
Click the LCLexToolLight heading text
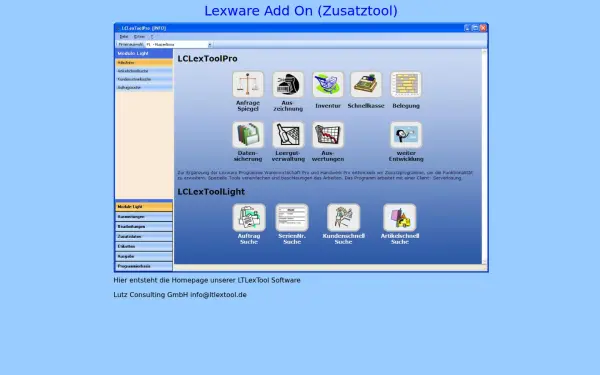coord(211,192)
